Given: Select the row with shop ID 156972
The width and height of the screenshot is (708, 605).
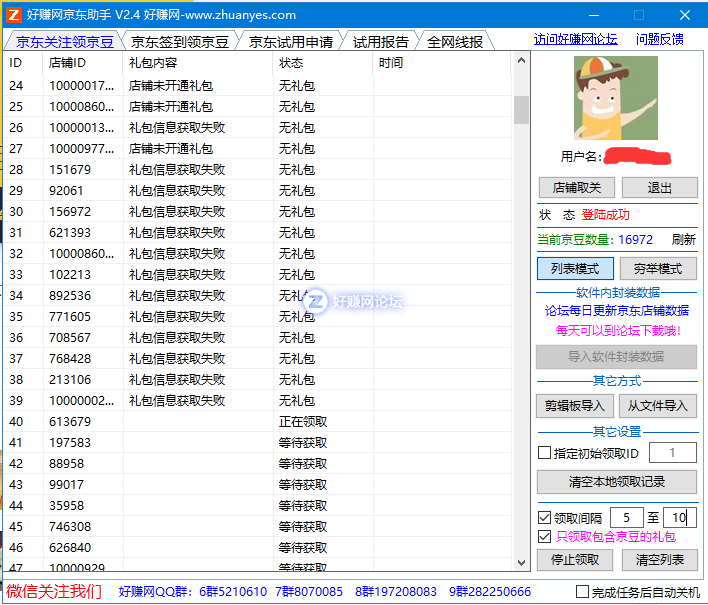Looking at the screenshot, I should tap(258, 212).
